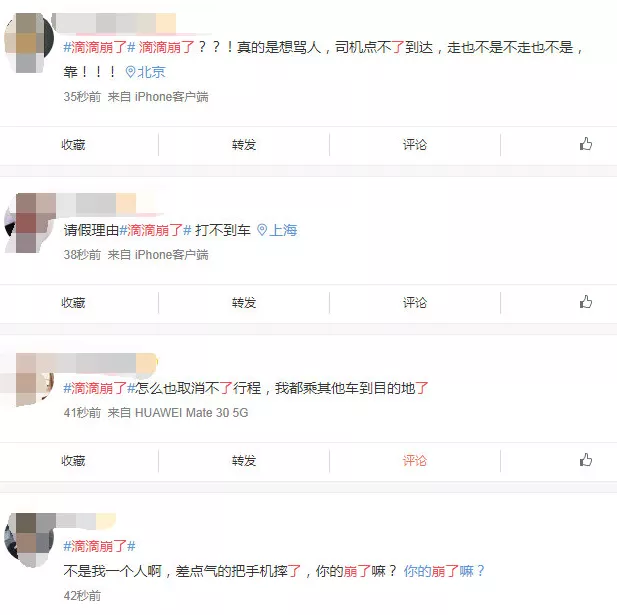Click the 35秒前 timestamp on first post
Viewport: 617px width, 615px height.
82,97
